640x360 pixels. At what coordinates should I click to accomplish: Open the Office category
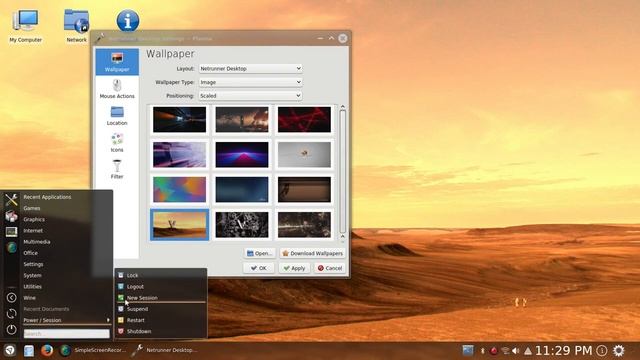31,253
